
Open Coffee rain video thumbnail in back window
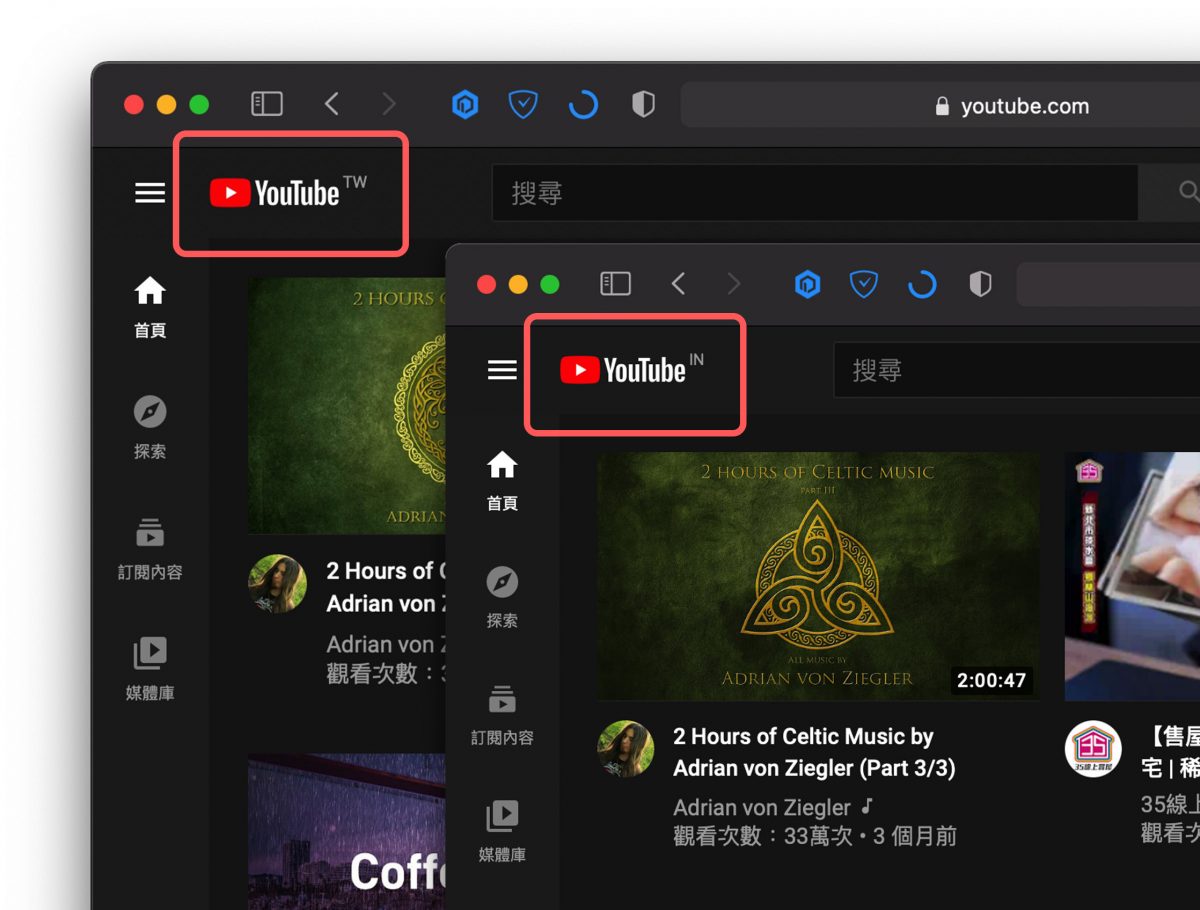point(347,832)
